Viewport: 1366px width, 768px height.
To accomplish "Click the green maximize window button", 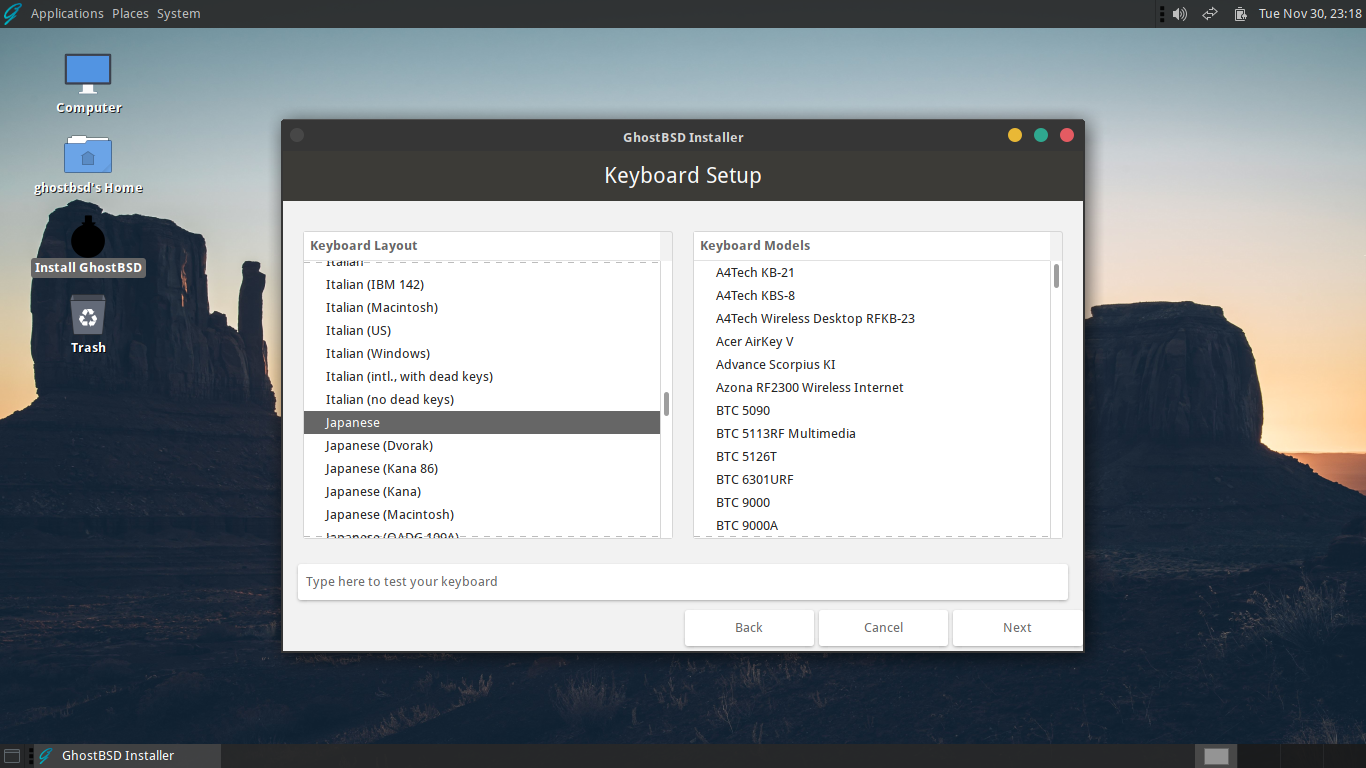I will click(1041, 135).
